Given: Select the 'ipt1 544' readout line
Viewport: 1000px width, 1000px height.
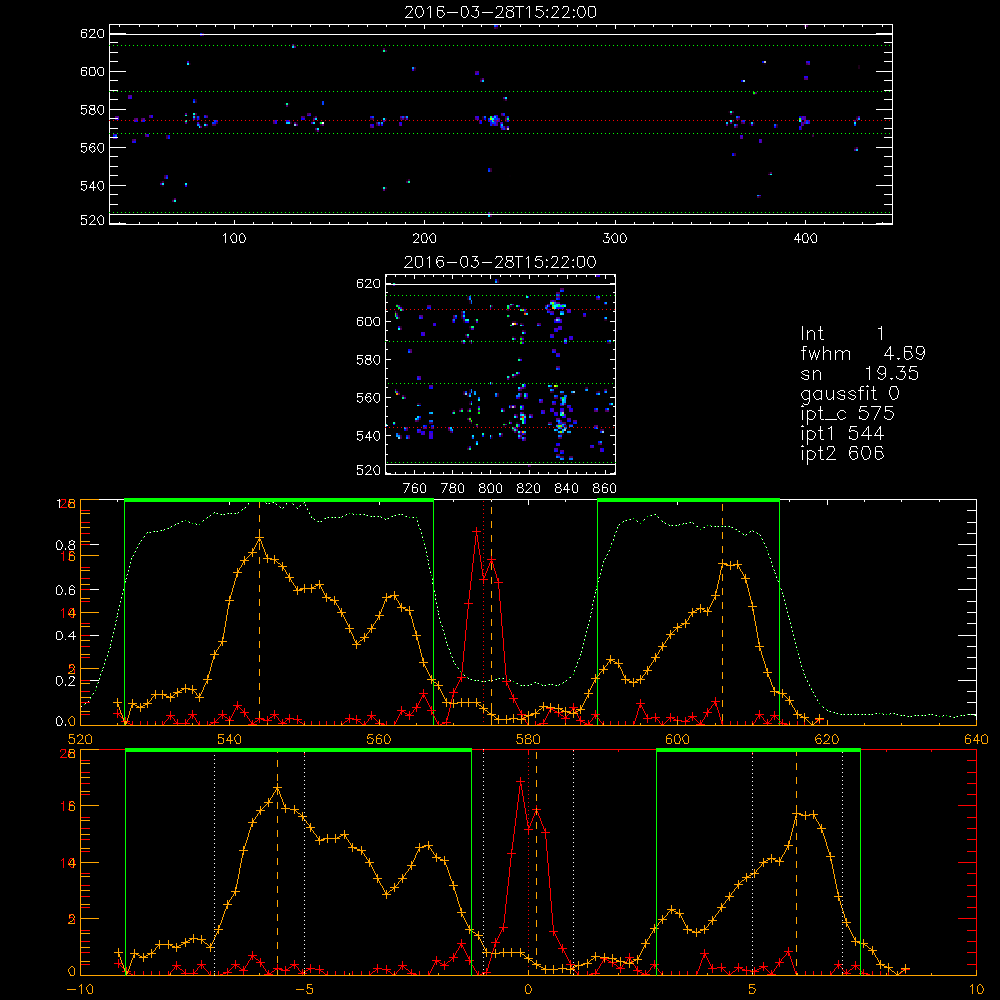Looking at the screenshot, I should (842, 434).
